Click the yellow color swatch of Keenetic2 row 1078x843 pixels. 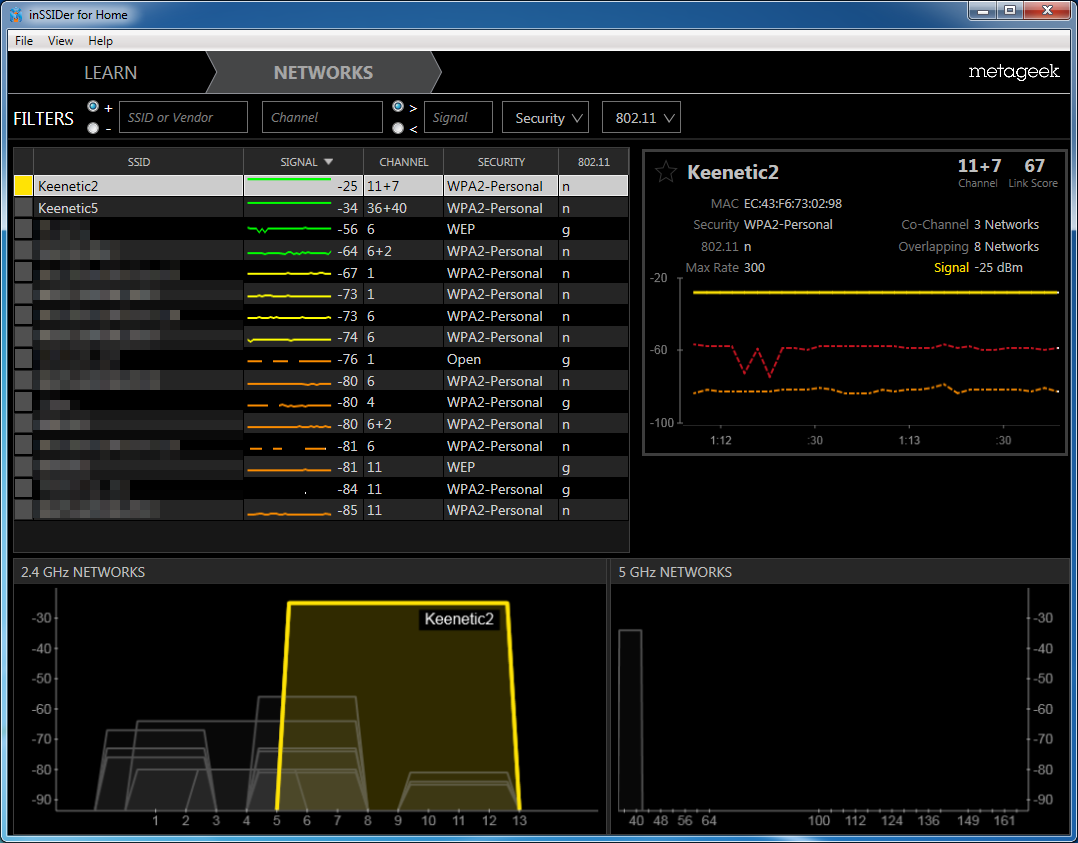[23, 186]
